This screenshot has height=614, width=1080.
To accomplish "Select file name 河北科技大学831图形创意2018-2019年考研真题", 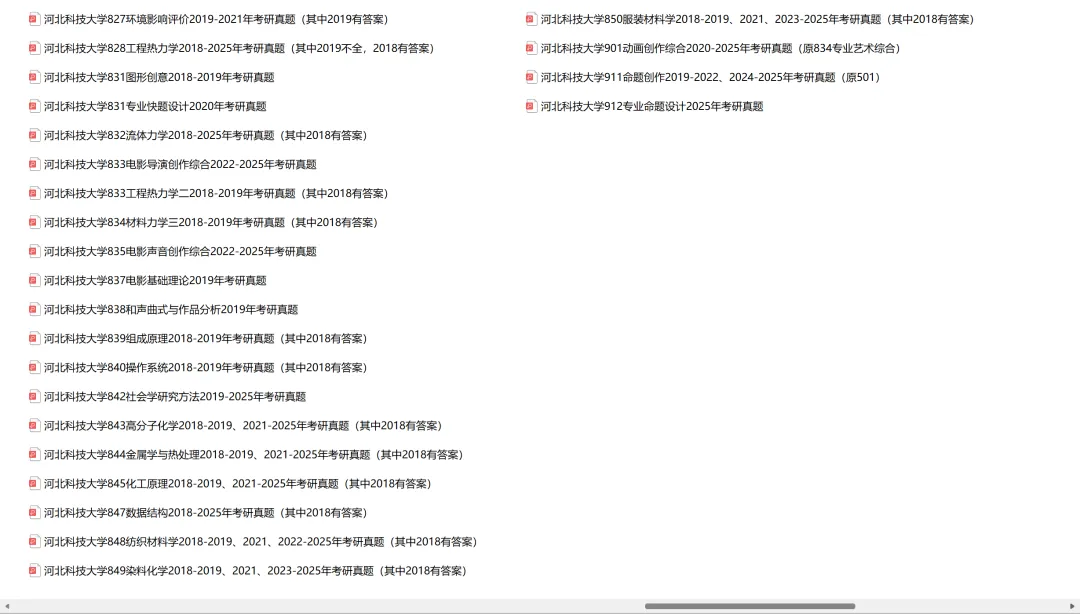I will (x=159, y=77).
